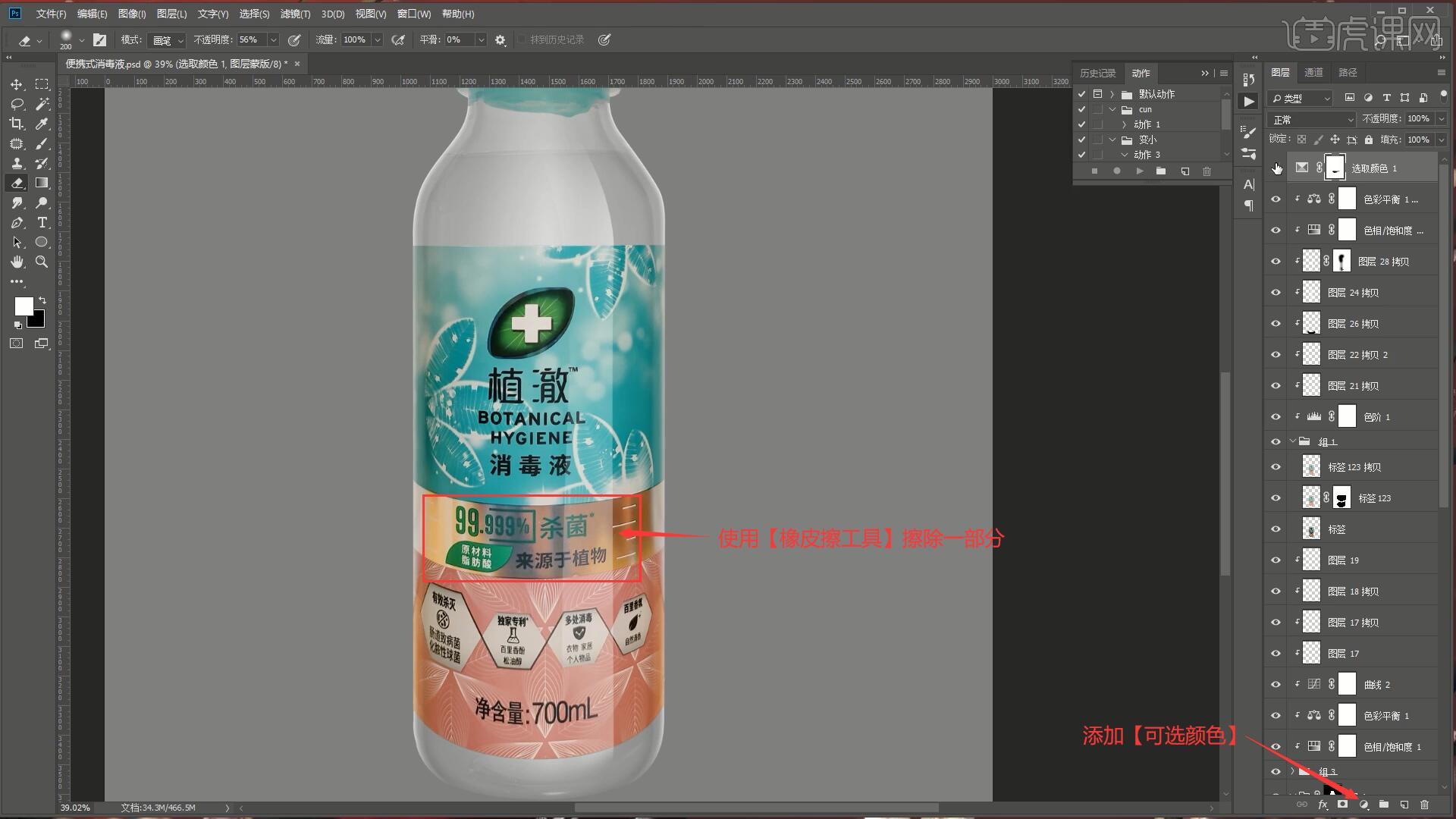Screen dimensions: 1456x819
Task: Switch to the 通道 tab
Action: (1313, 72)
